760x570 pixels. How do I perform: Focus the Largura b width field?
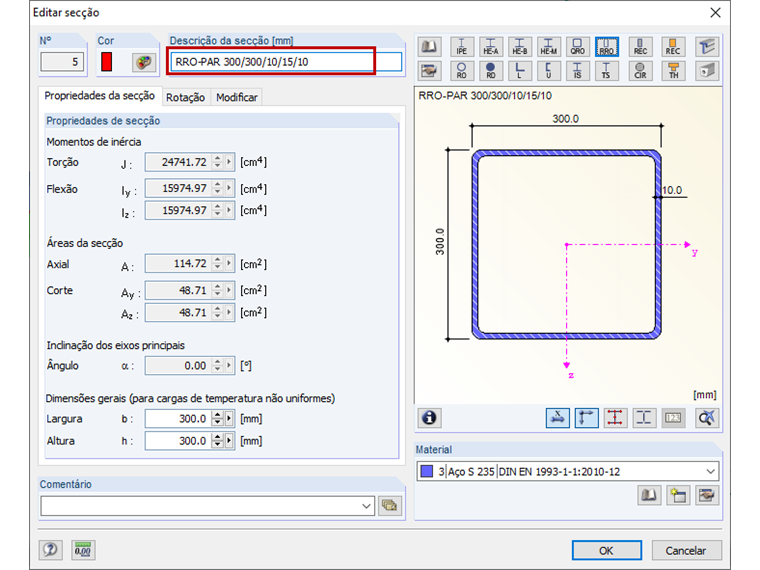click(x=178, y=419)
